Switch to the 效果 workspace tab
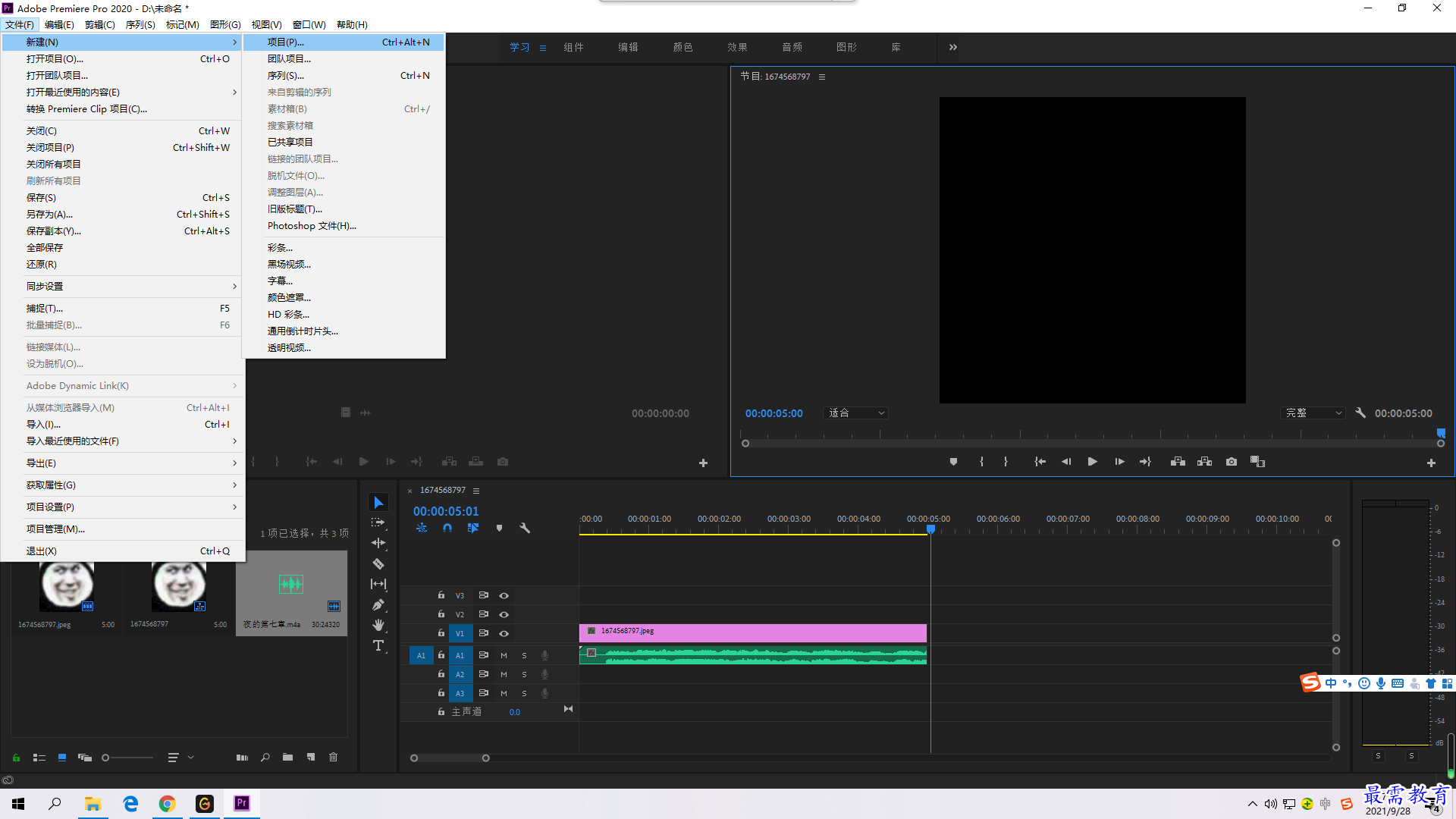1456x819 pixels. pyautogui.click(x=737, y=47)
